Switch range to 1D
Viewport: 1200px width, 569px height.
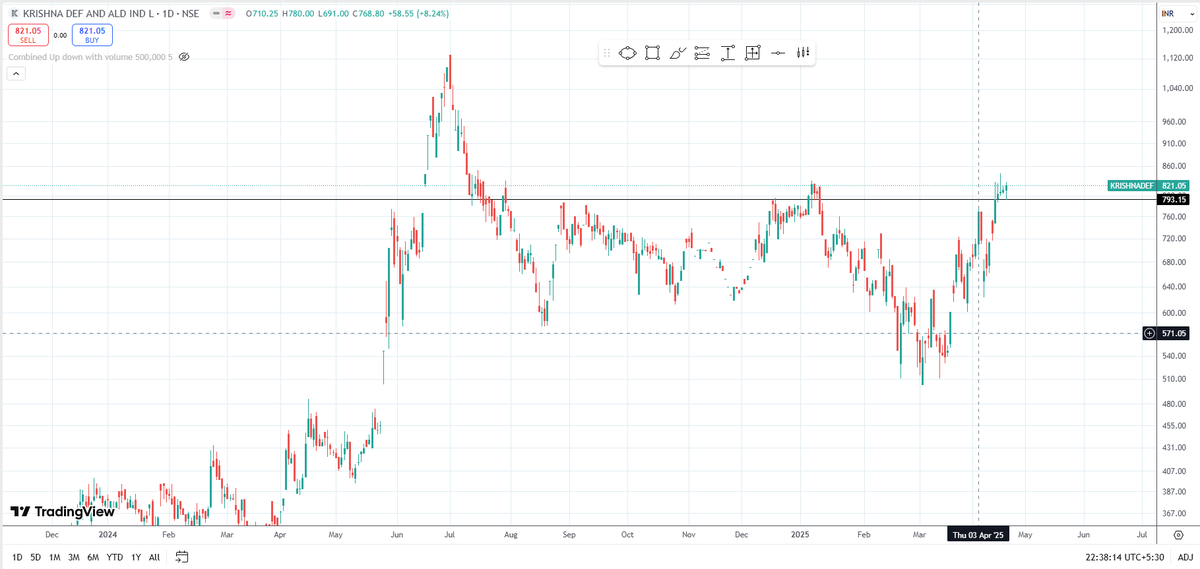click(17, 557)
